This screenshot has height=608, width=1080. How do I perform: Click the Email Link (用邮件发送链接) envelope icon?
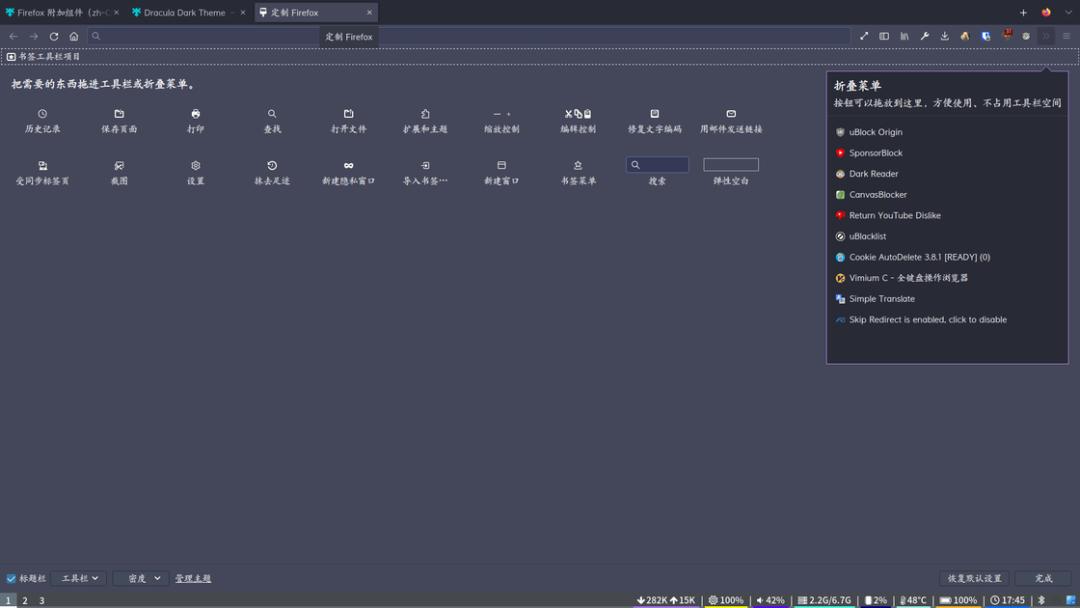click(x=731, y=114)
